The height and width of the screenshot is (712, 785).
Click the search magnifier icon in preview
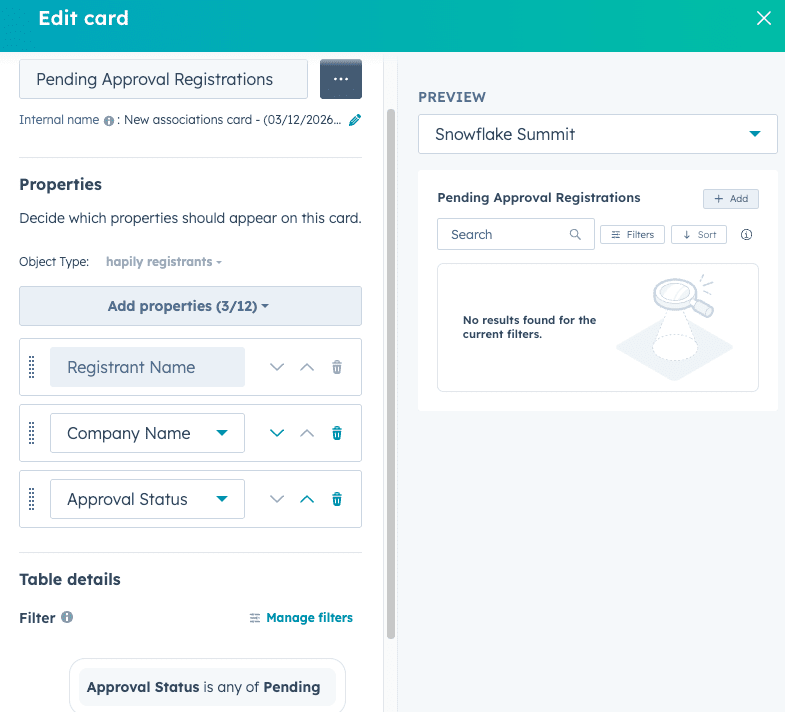(x=575, y=235)
